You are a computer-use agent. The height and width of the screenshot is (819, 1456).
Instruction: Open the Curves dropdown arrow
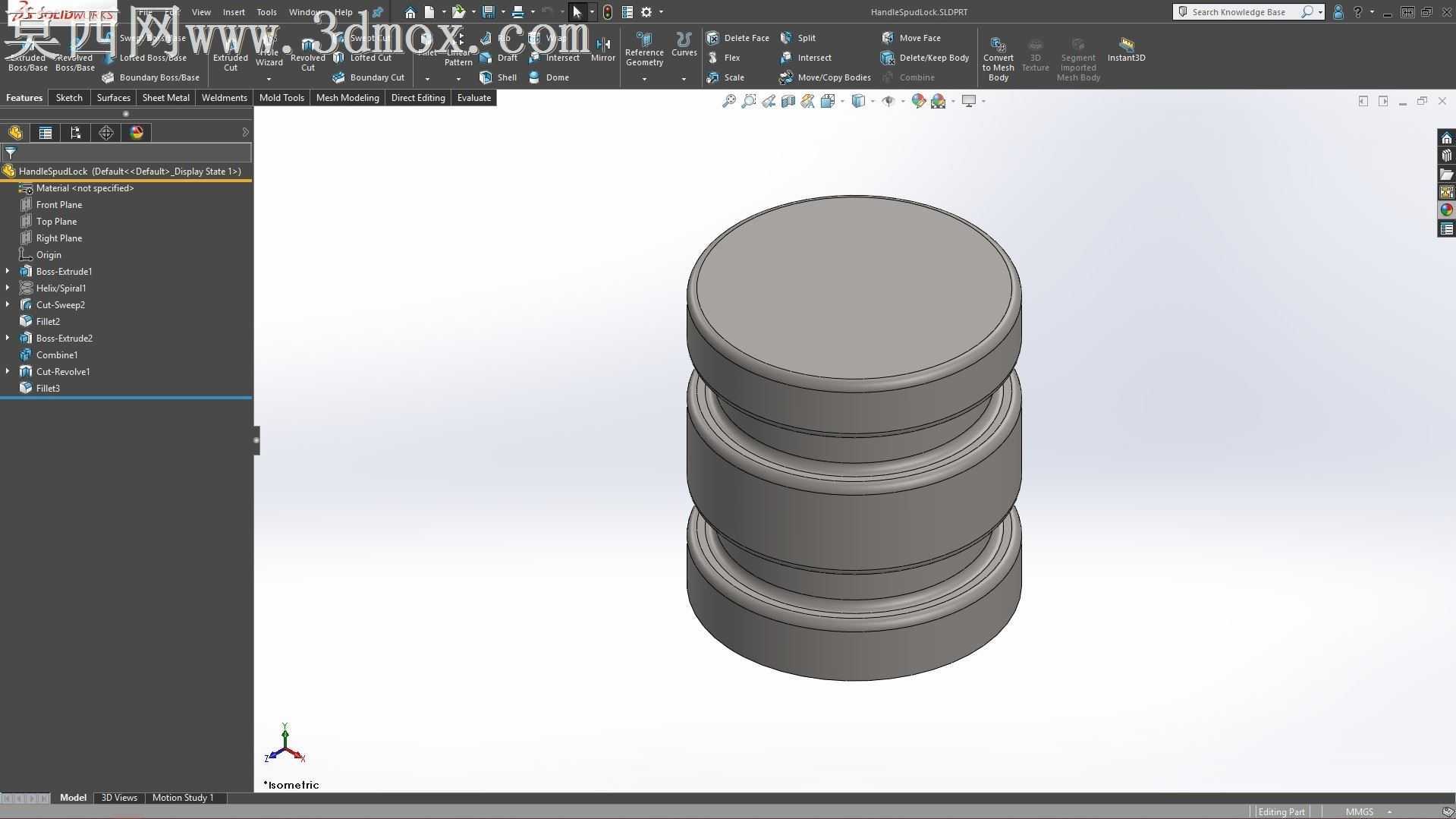pyautogui.click(x=684, y=79)
